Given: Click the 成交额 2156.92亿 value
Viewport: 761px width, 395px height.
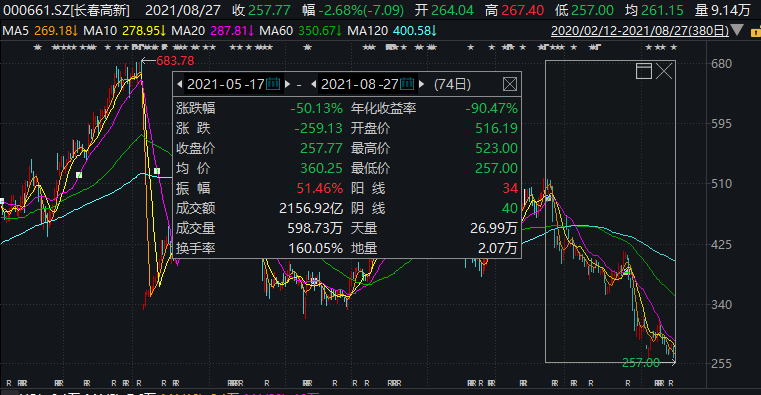Looking at the screenshot, I should pos(311,208).
